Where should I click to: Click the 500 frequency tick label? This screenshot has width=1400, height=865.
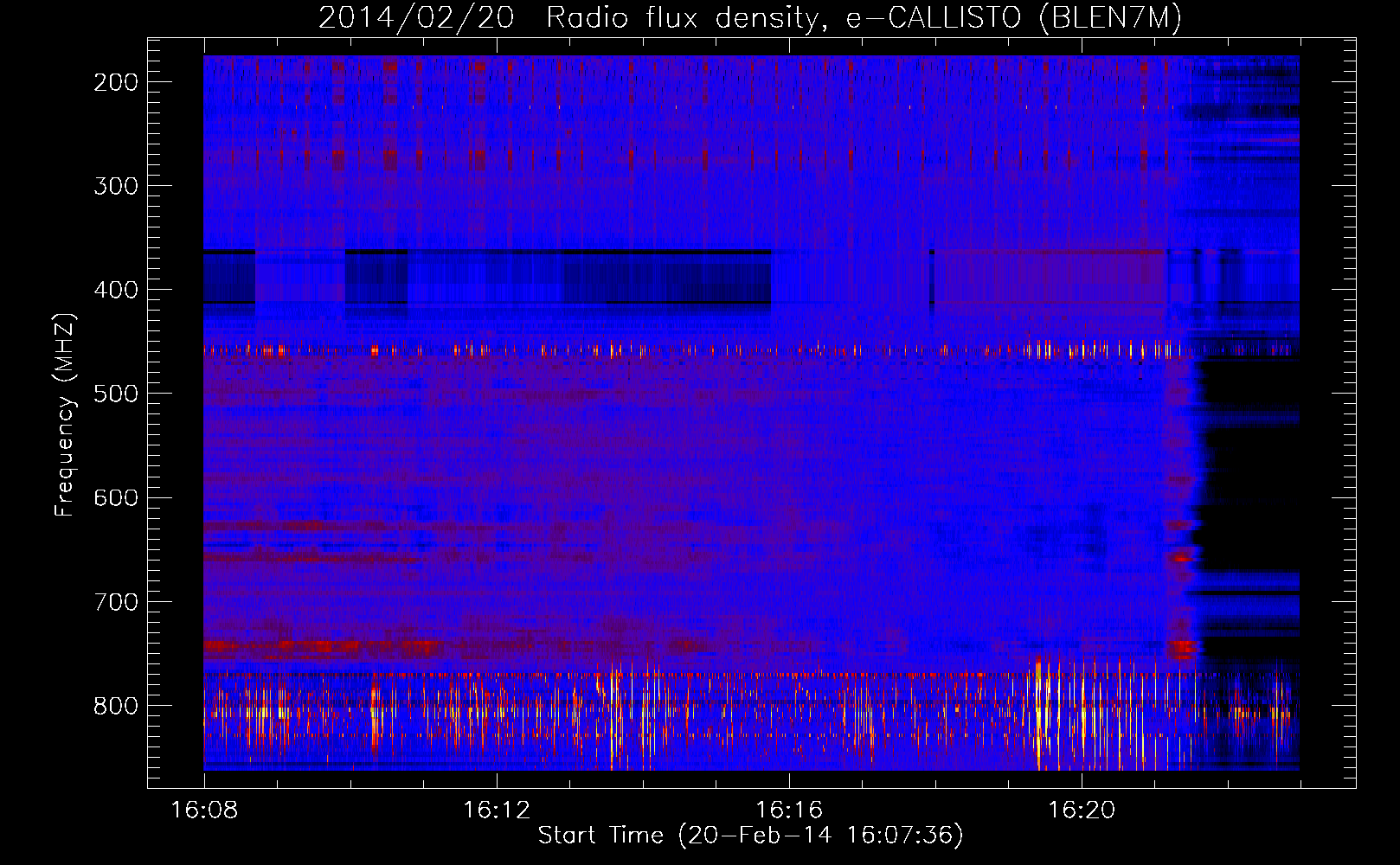[x=116, y=394]
